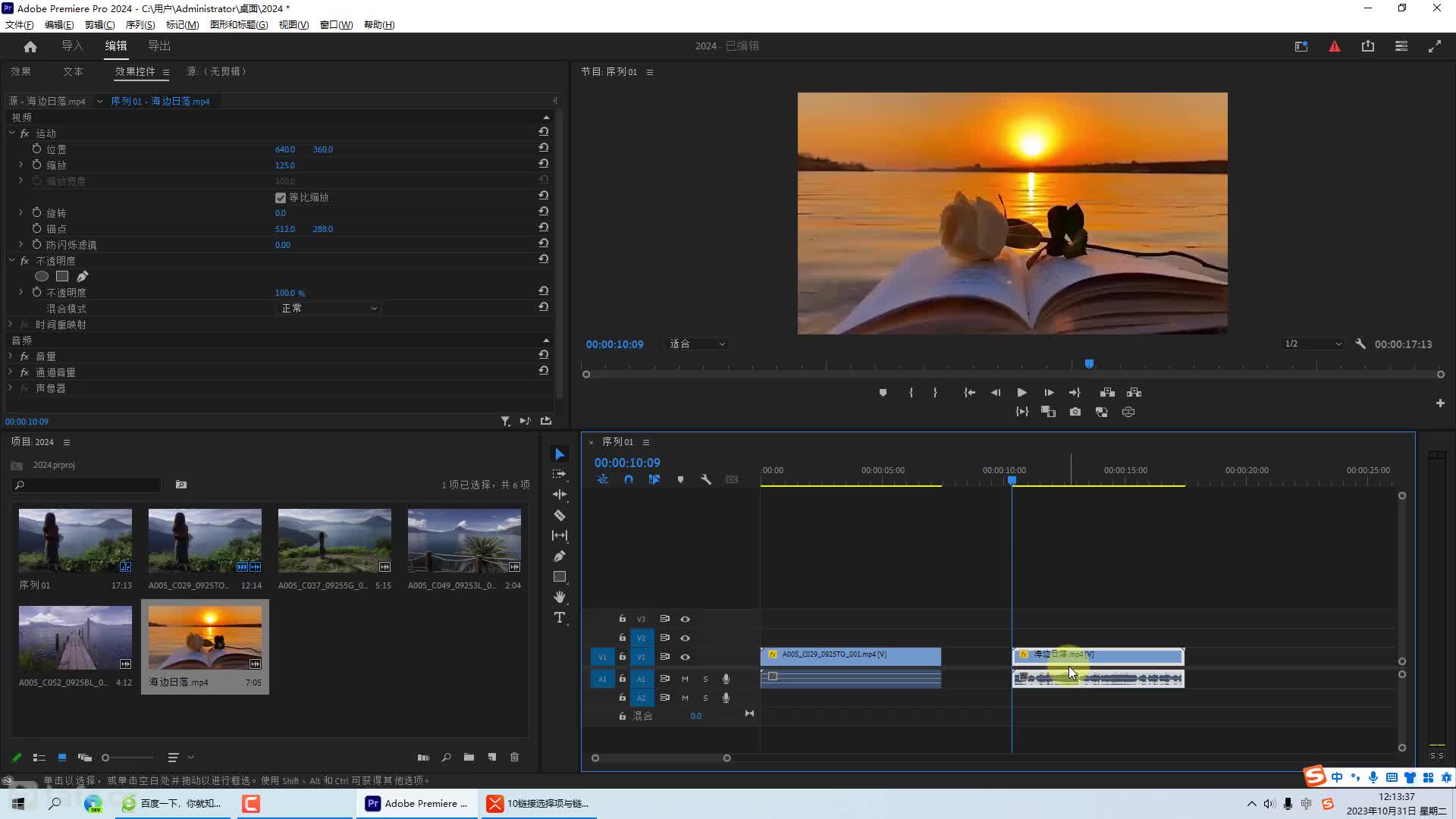Expand the Time Remapping effect
The width and height of the screenshot is (1456, 819).
pyautogui.click(x=11, y=324)
